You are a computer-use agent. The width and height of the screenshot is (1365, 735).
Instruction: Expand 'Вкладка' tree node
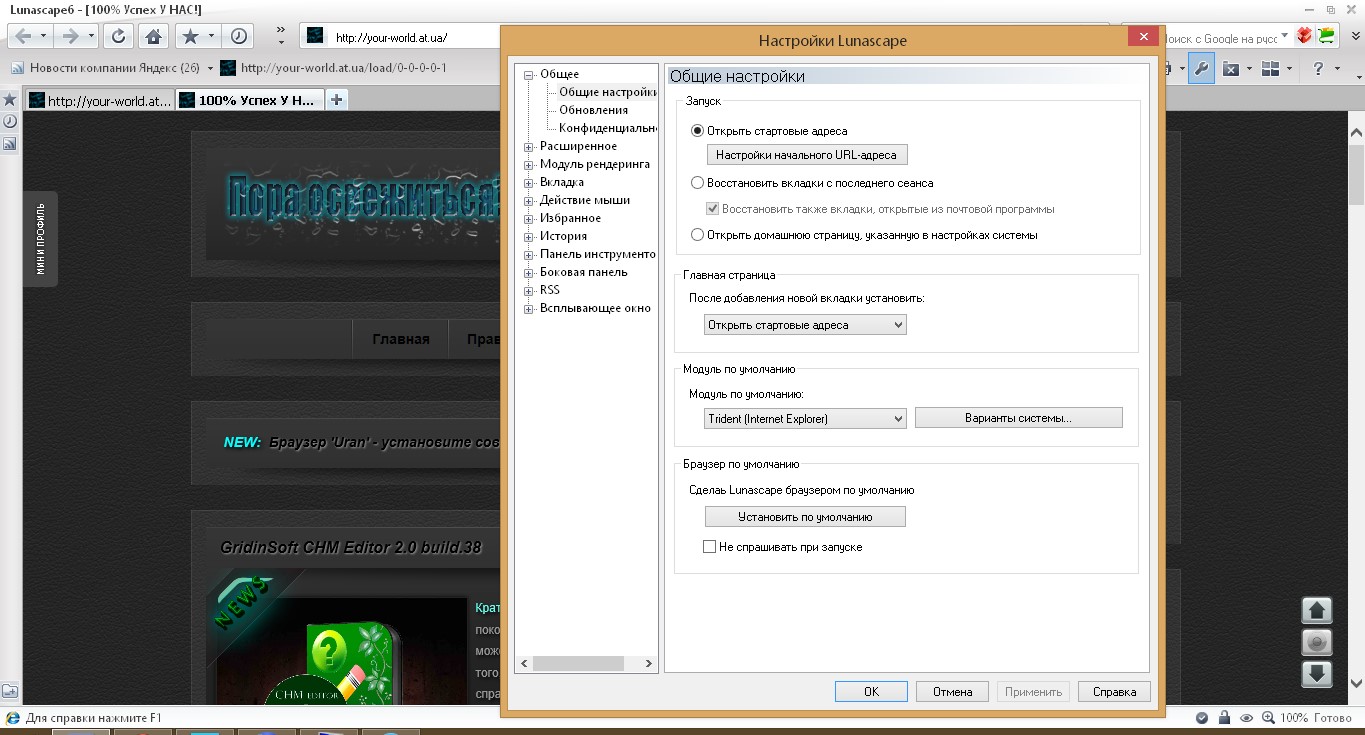pos(529,182)
